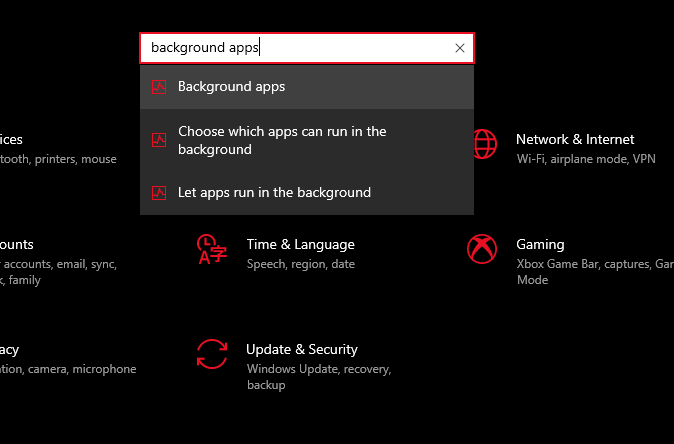Viewport: 674px width, 444px height.
Task: Clear the search text with the X button
Action: [460, 48]
